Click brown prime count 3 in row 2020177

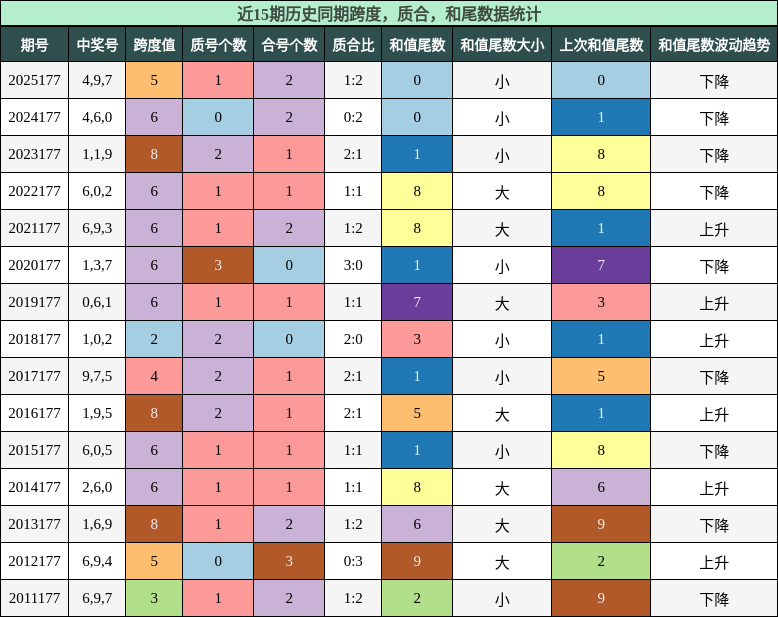[x=218, y=265]
